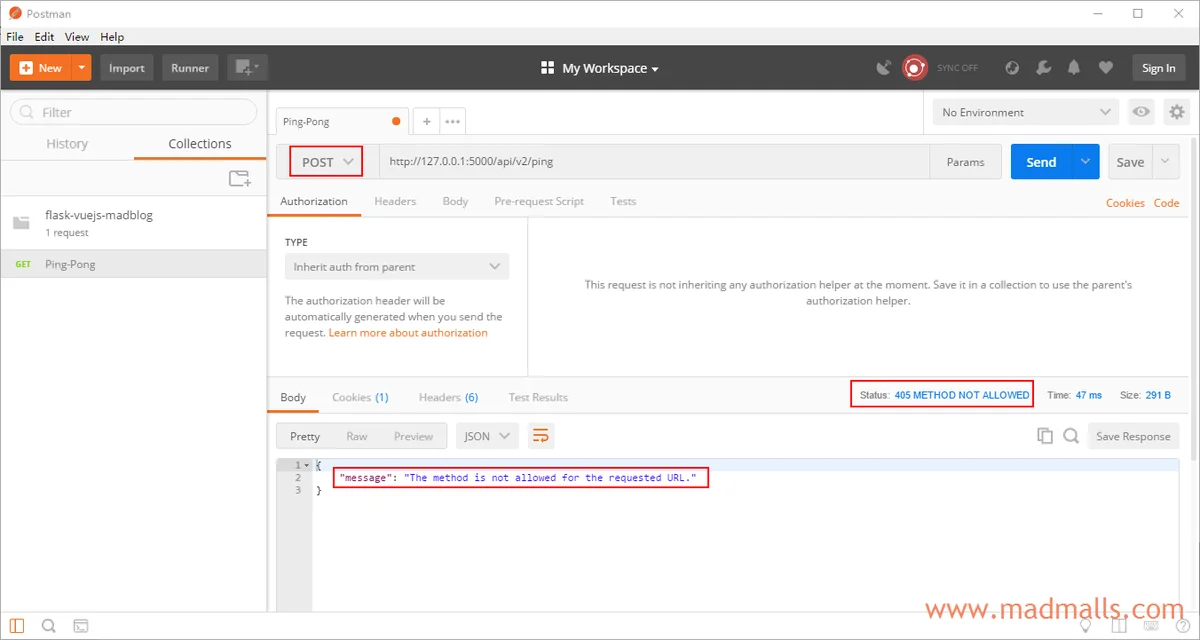
Task: Search within the response body
Action: [x=1071, y=436]
